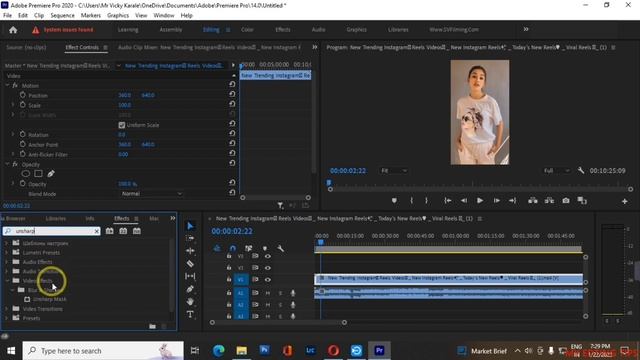Select rectangle mask tool under Opacity

pos(38,174)
